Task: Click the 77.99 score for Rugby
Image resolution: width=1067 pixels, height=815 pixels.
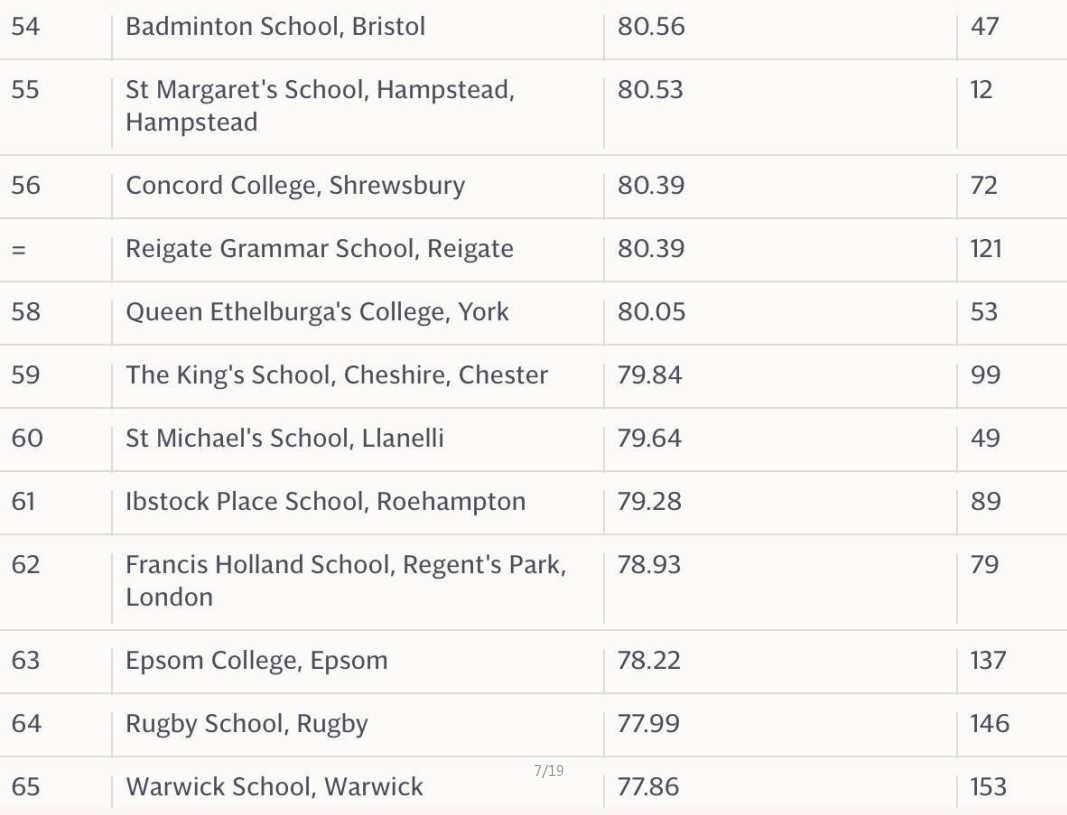Action: coord(648,723)
